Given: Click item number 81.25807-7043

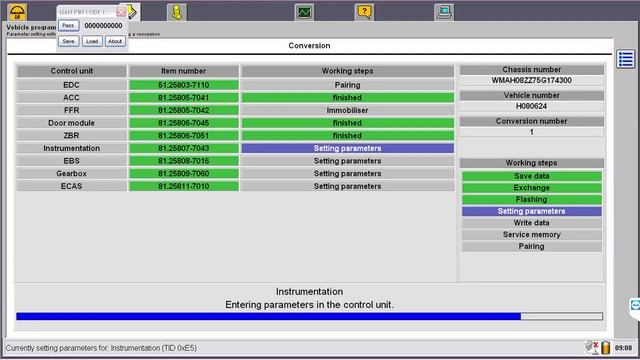Looking at the screenshot, I should point(184,148).
